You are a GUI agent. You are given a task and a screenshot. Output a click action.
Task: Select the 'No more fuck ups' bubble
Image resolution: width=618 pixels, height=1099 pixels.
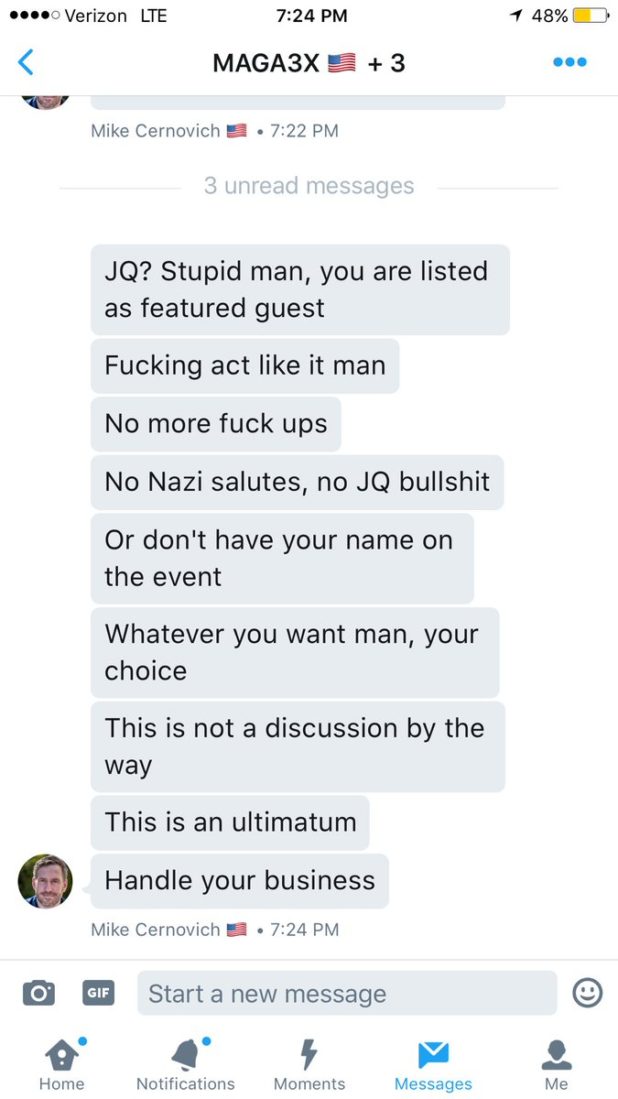(216, 424)
